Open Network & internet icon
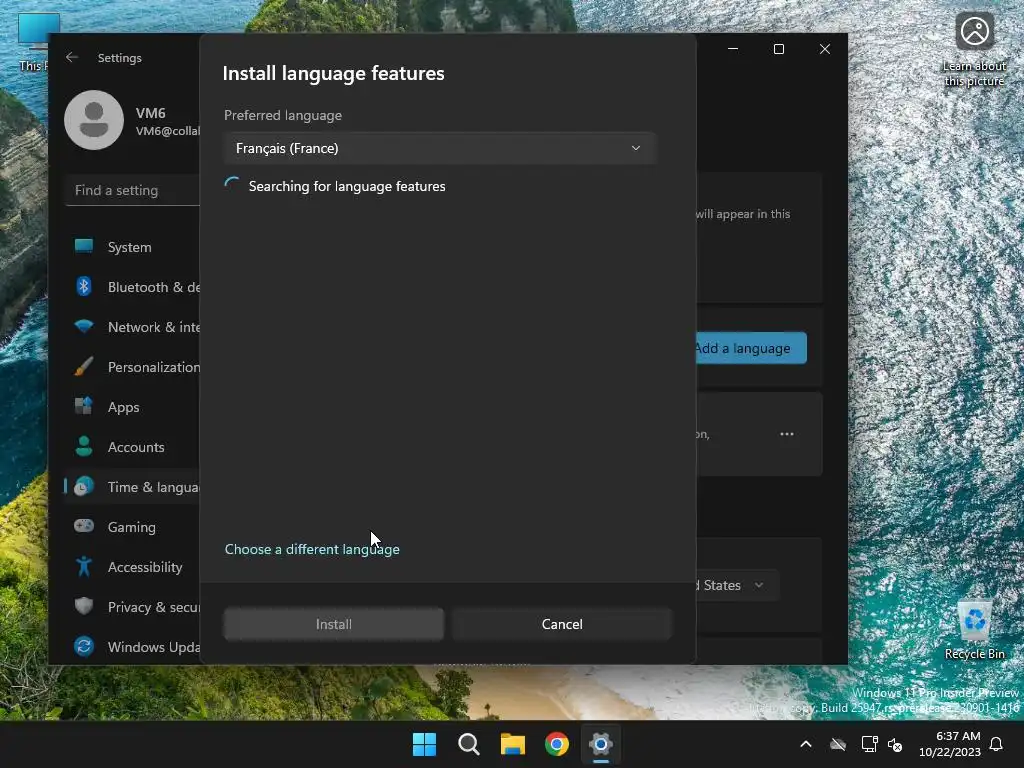The height and width of the screenshot is (768, 1024). pyautogui.click(x=84, y=326)
